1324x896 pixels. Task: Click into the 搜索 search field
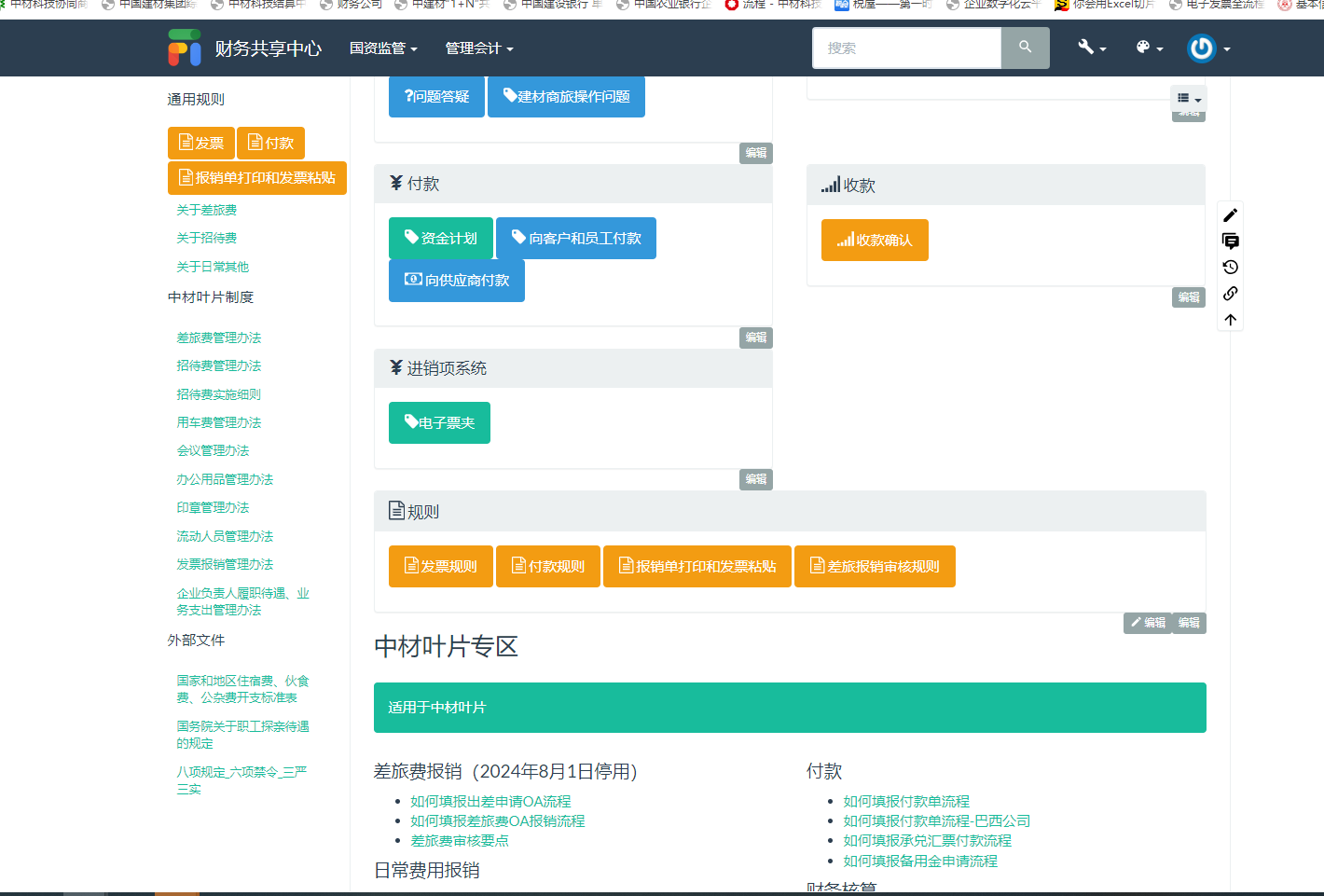tap(907, 48)
